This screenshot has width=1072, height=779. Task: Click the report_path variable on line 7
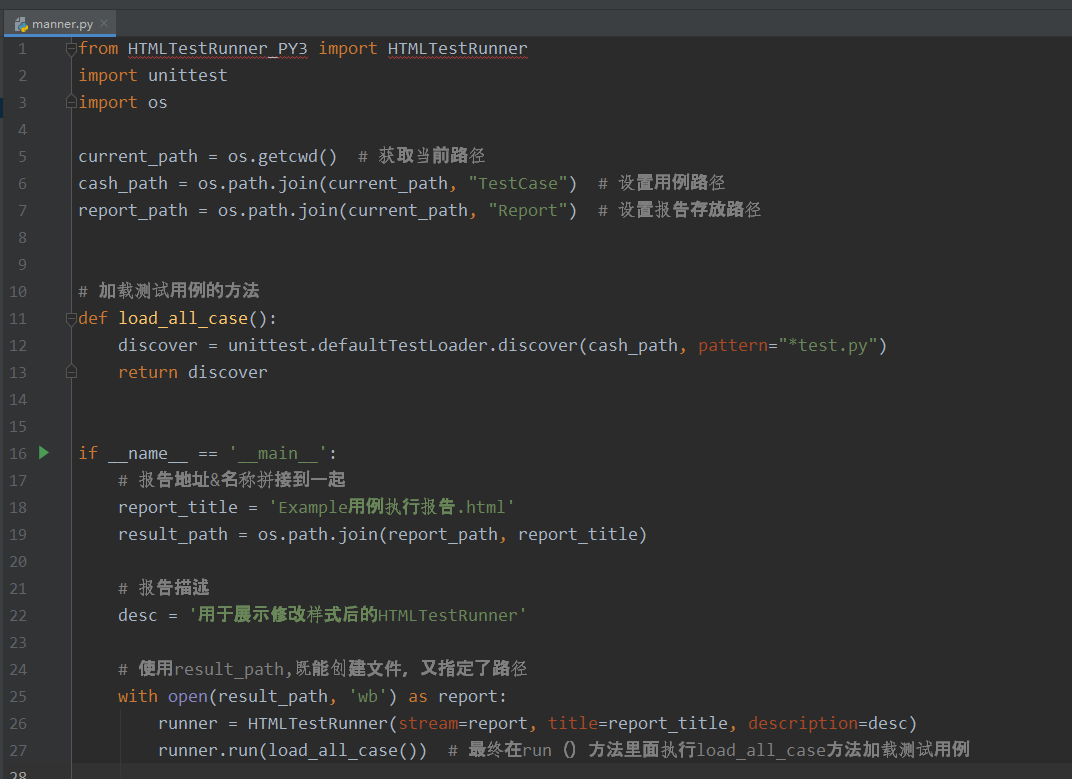tap(133, 210)
